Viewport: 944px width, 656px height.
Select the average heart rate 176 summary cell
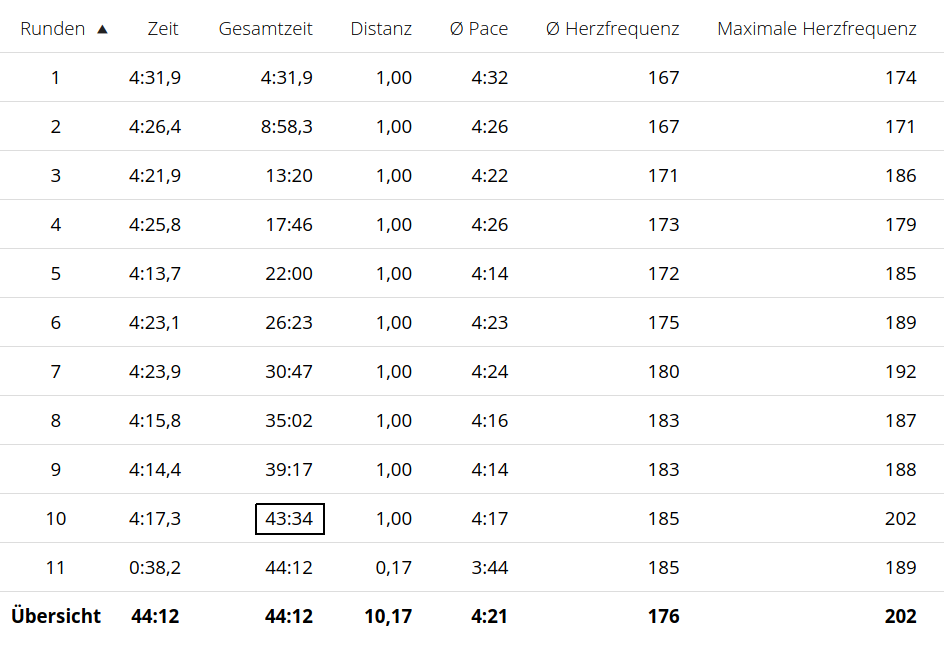tap(663, 617)
